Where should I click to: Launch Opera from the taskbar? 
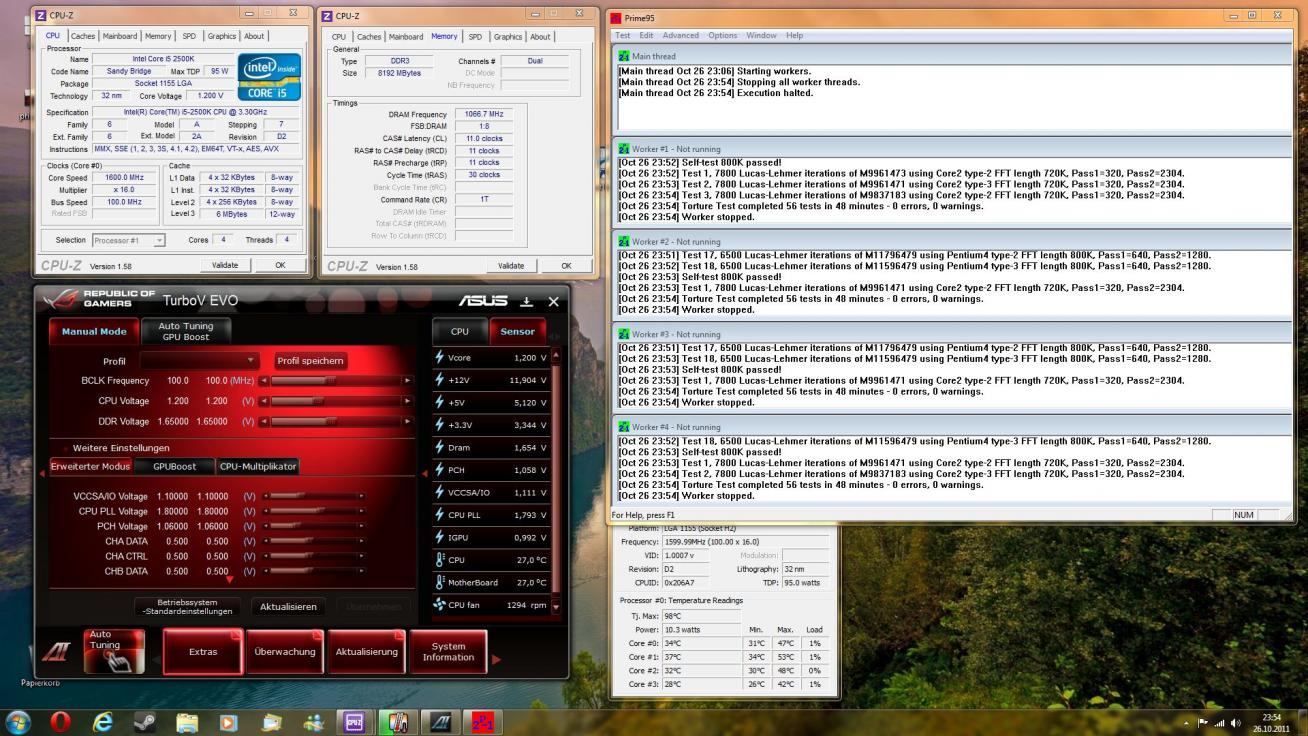click(x=61, y=721)
